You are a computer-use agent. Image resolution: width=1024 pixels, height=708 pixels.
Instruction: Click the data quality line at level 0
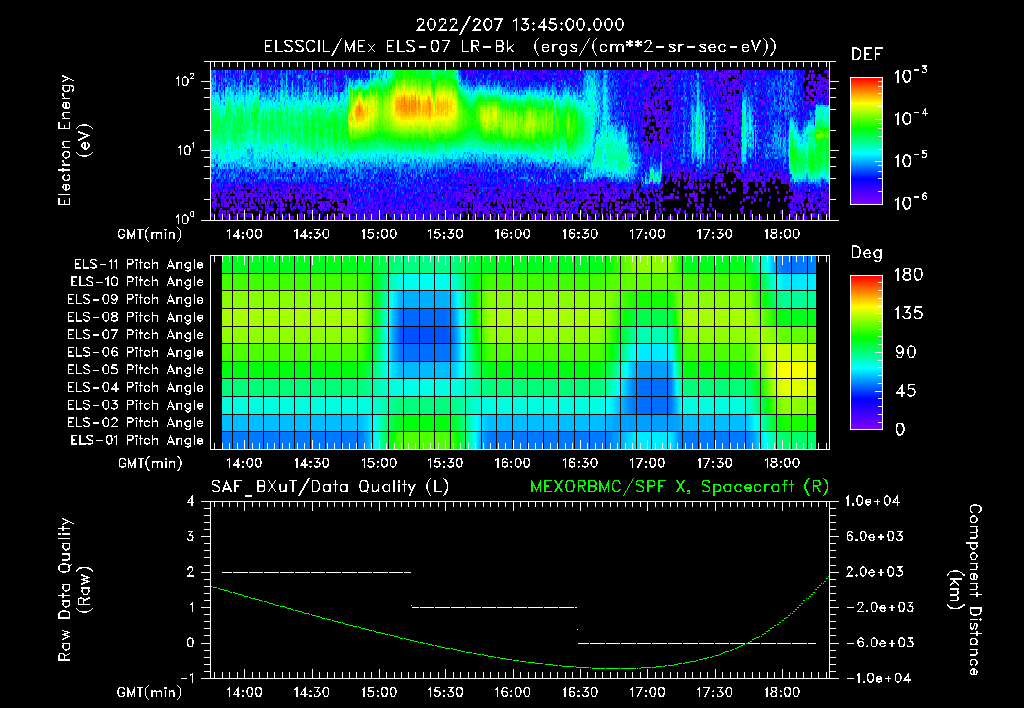tap(697, 643)
